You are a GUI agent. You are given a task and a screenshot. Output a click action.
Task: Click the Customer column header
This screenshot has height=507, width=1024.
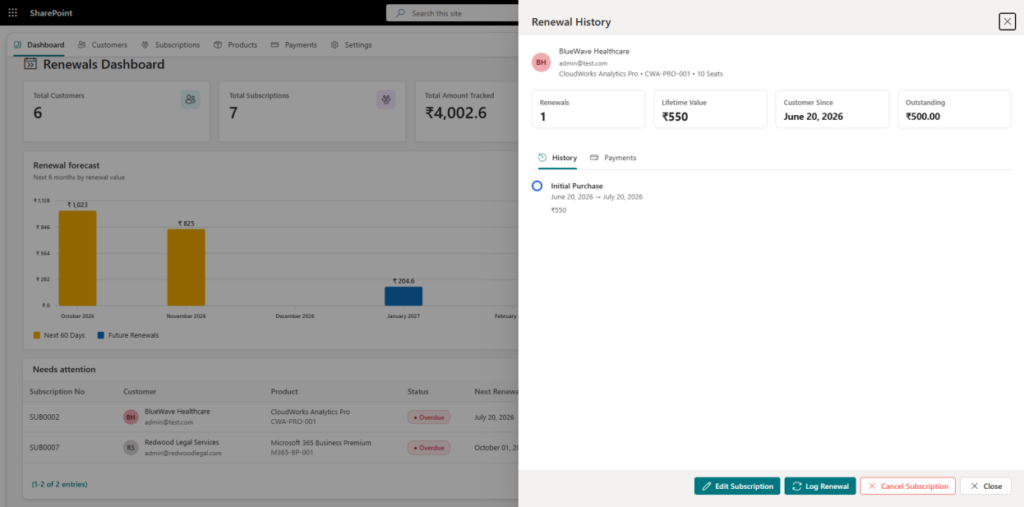[140, 391]
